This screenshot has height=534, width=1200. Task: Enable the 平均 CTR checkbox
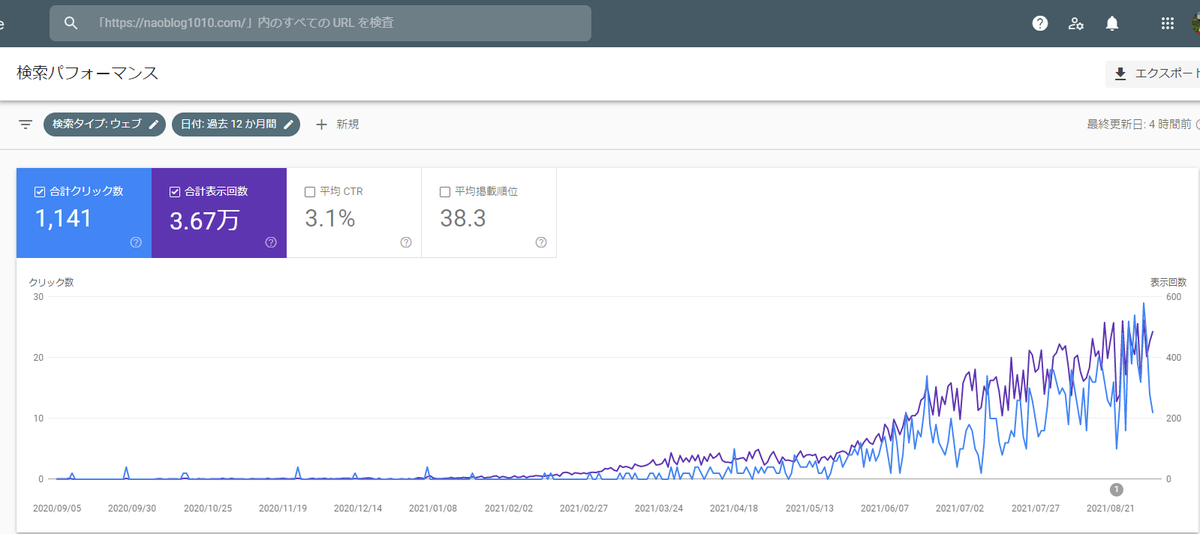pyautogui.click(x=310, y=191)
